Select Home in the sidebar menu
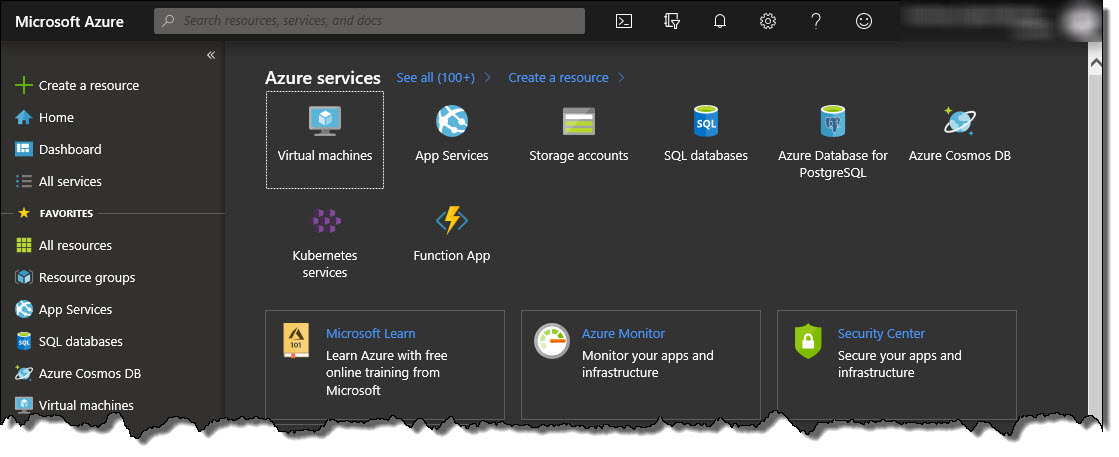Image resolution: width=1119 pixels, height=457 pixels. tap(56, 117)
